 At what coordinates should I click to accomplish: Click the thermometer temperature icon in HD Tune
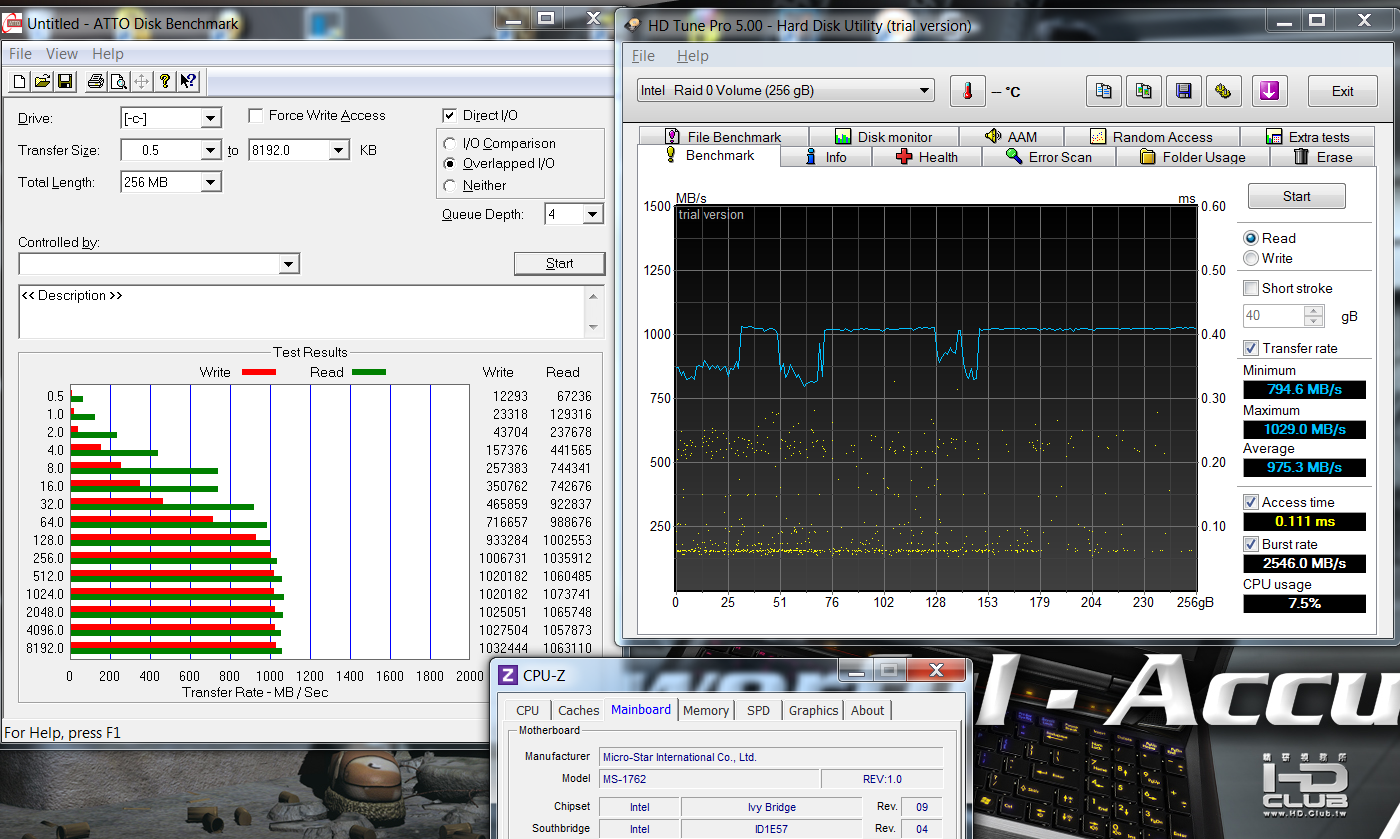[x=967, y=91]
